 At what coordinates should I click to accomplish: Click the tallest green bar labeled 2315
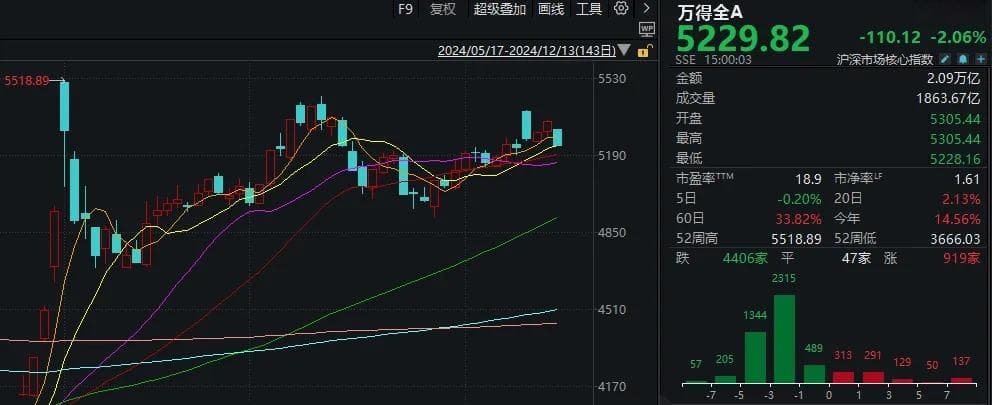point(784,339)
